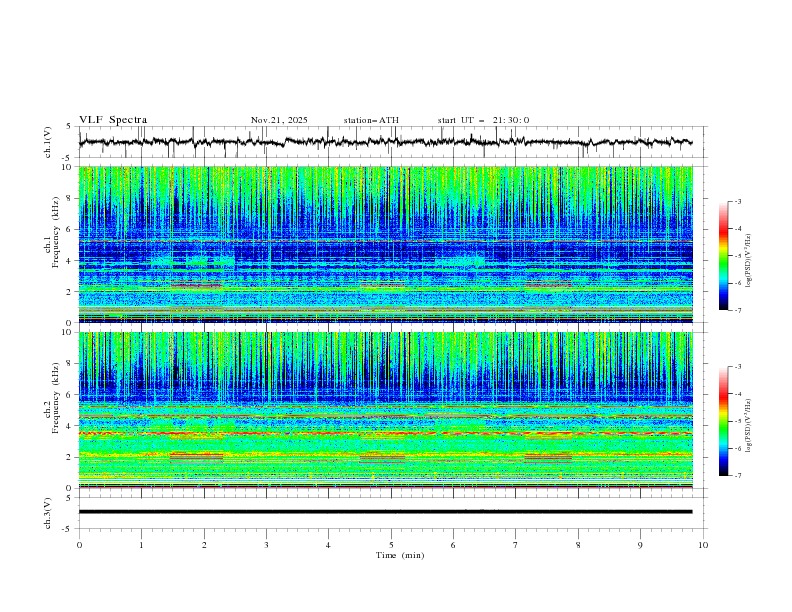Viewport: 792px width, 612px height.
Task: Click the time axis tick label '8'
Action: pyautogui.click(x=578, y=545)
